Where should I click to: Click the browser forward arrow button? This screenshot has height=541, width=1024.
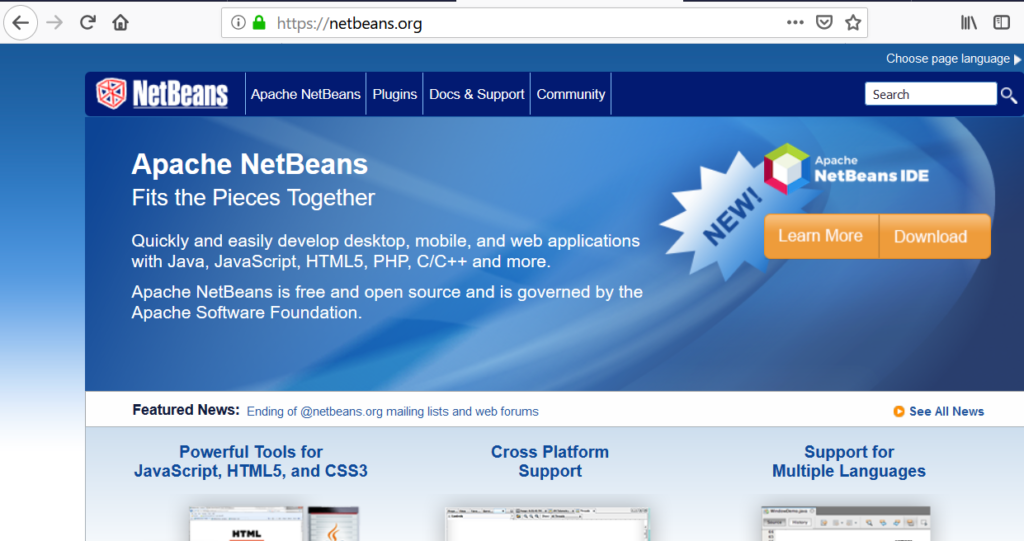tap(54, 22)
